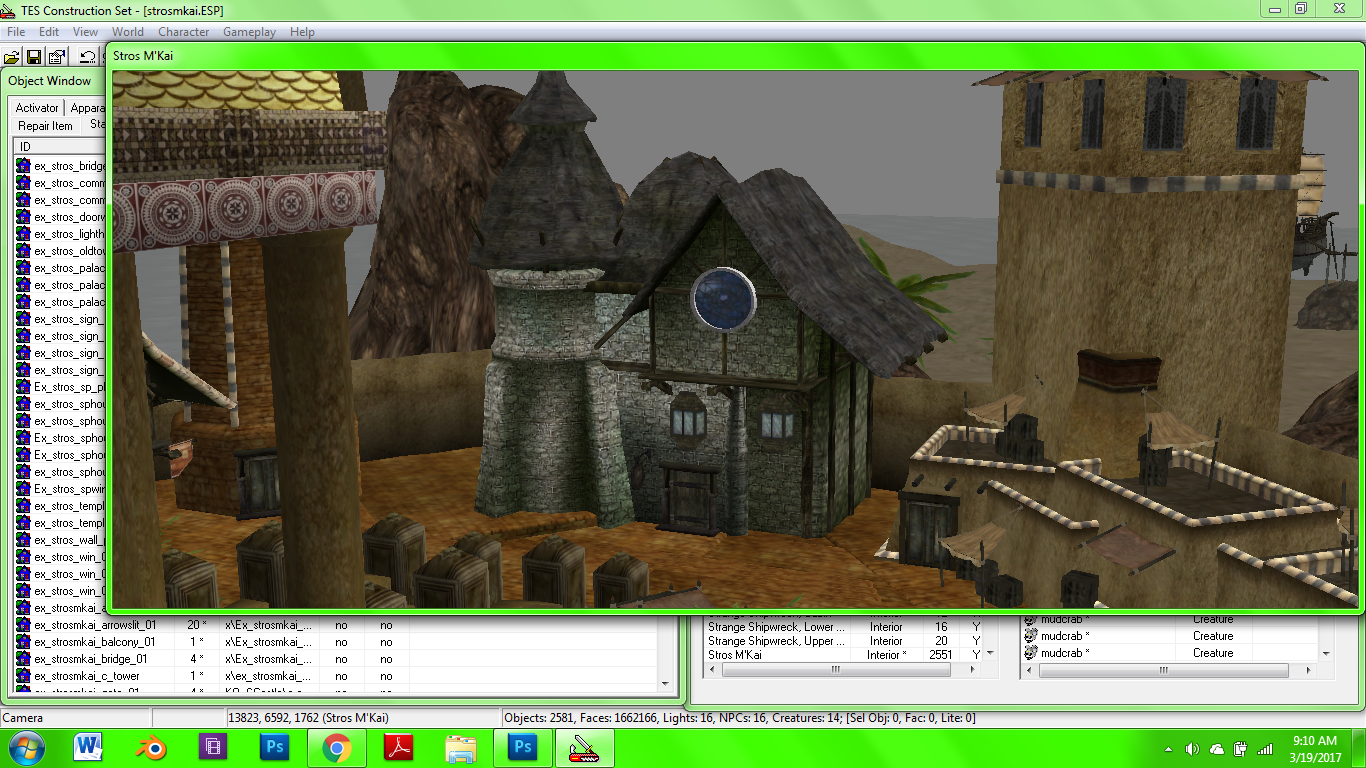The width and height of the screenshot is (1366, 768).
Task: Click the icon next to ex_stros_lighth row
Action: tap(23, 234)
